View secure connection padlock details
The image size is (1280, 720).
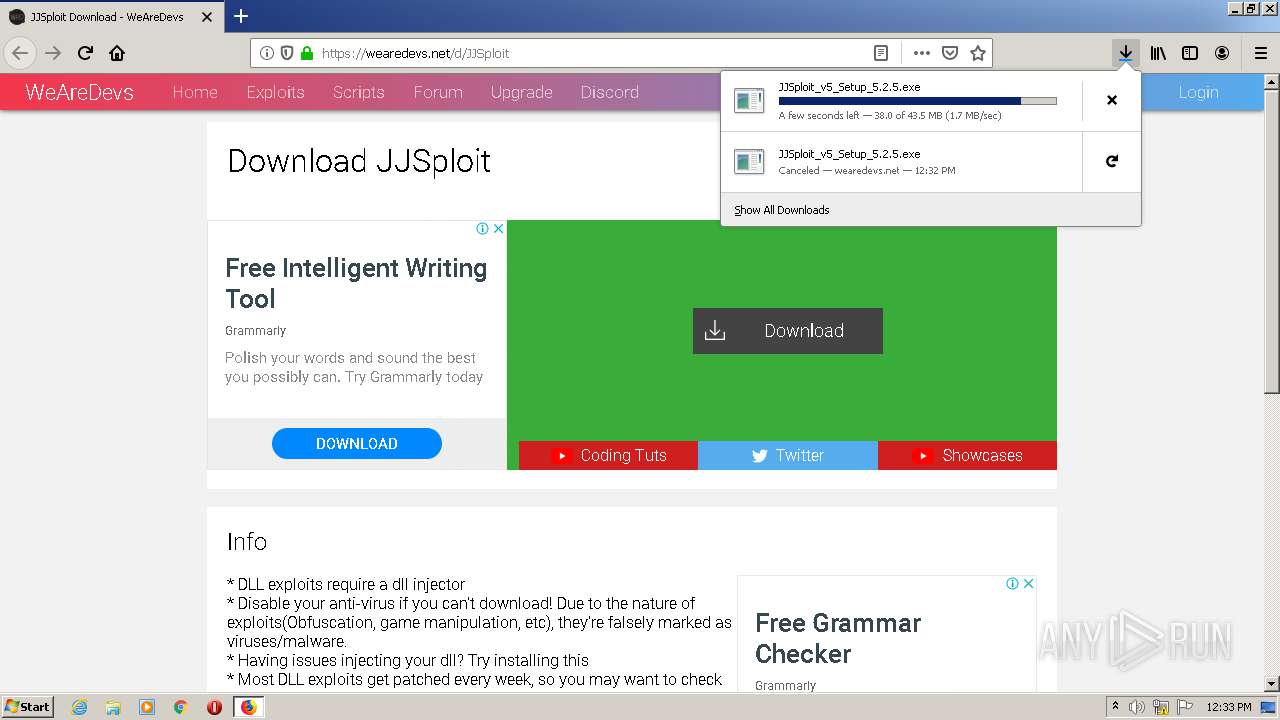tap(307, 53)
